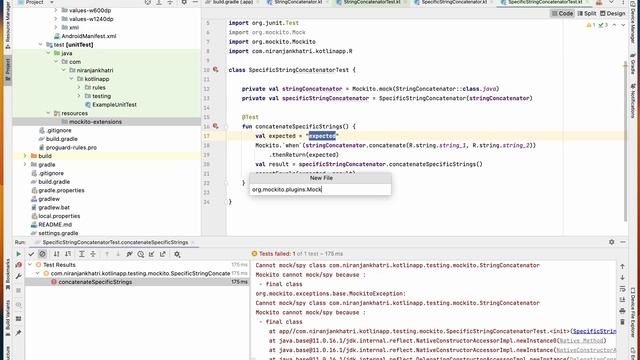Image resolution: width=640 pixels, height=360 pixels.
Task: Print the console output
Action: (x=622, y=311)
